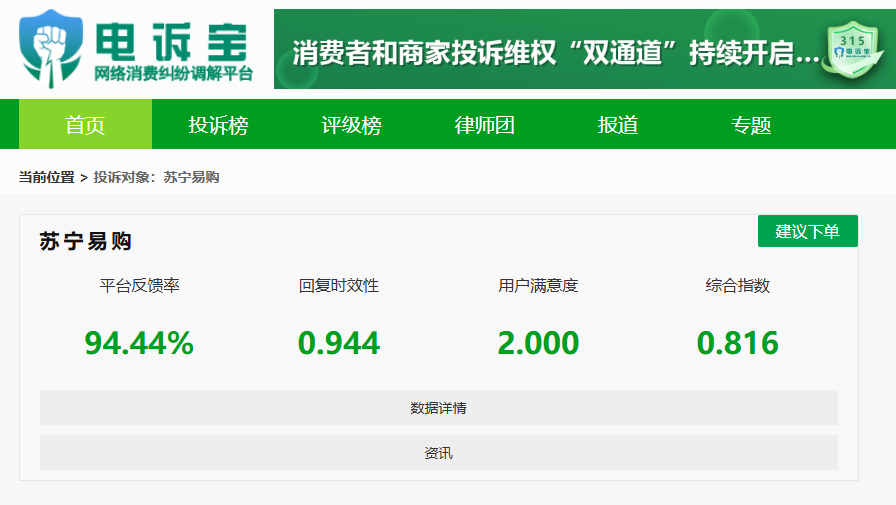The image size is (896, 505).
Task: Open the 投诉榜 navigation tab
Action: click(218, 124)
